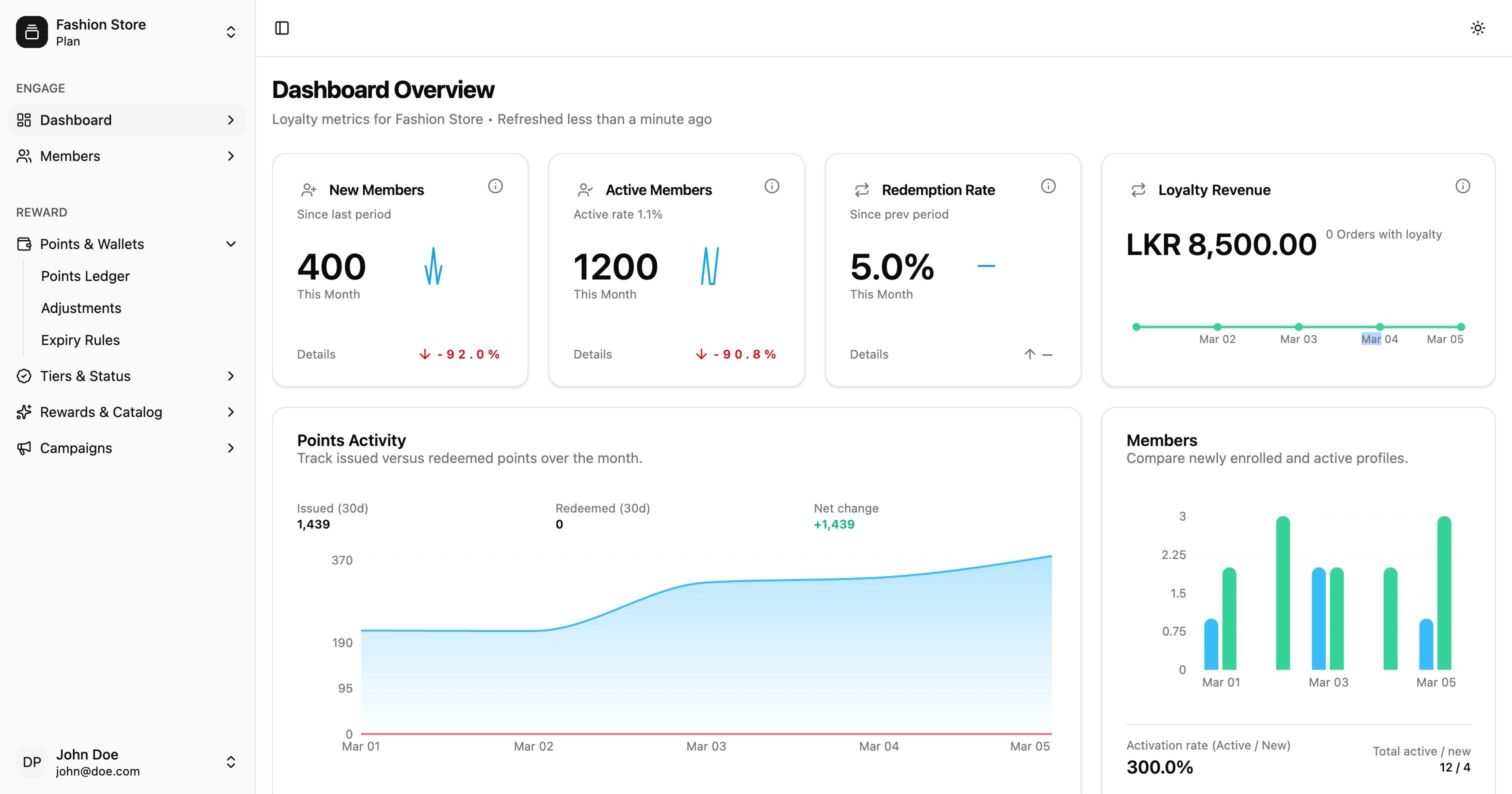This screenshot has height=794, width=1512.
Task: Select Points Ledger in the sidebar
Action: pos(85,276)
